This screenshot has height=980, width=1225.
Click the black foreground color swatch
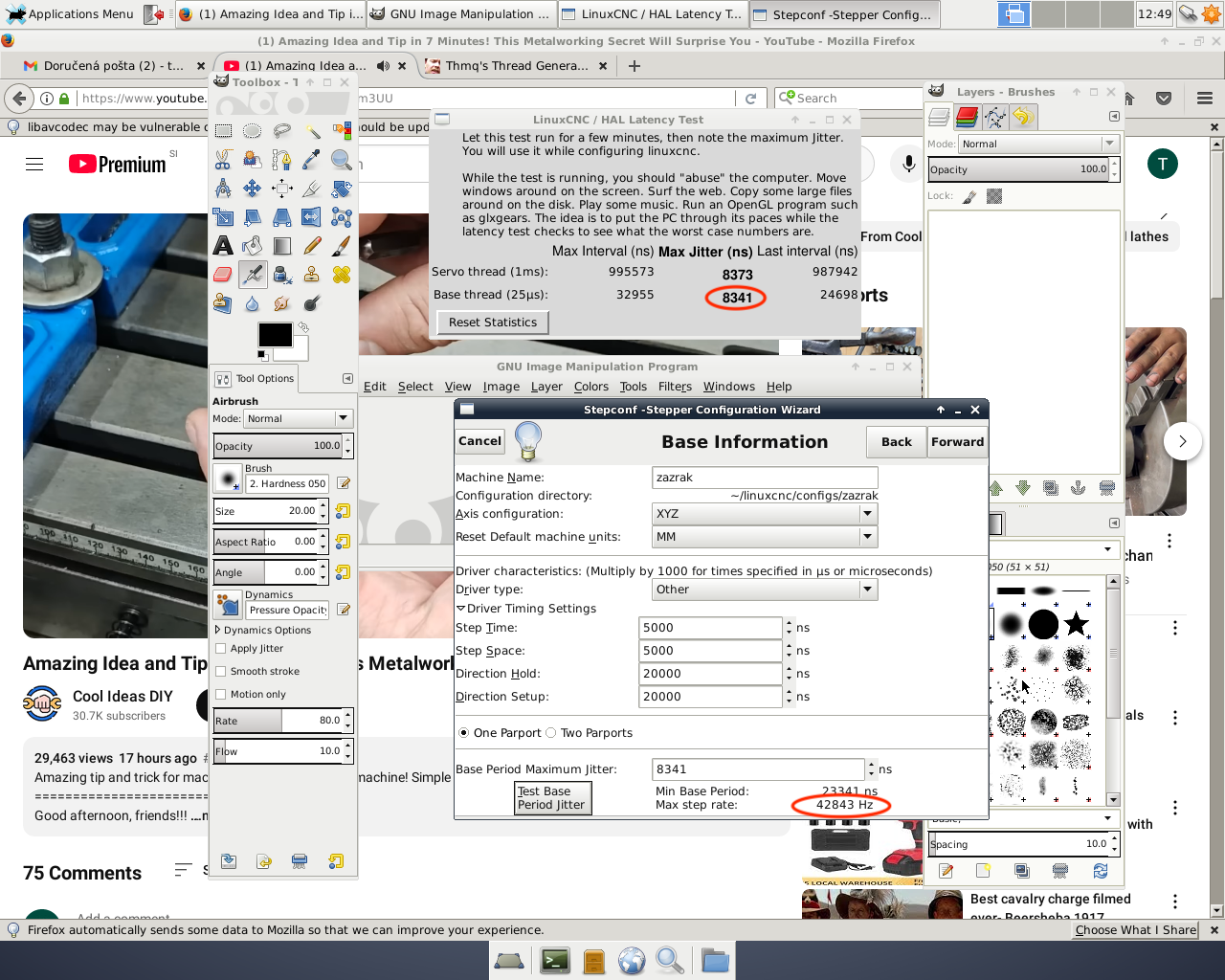274,335
